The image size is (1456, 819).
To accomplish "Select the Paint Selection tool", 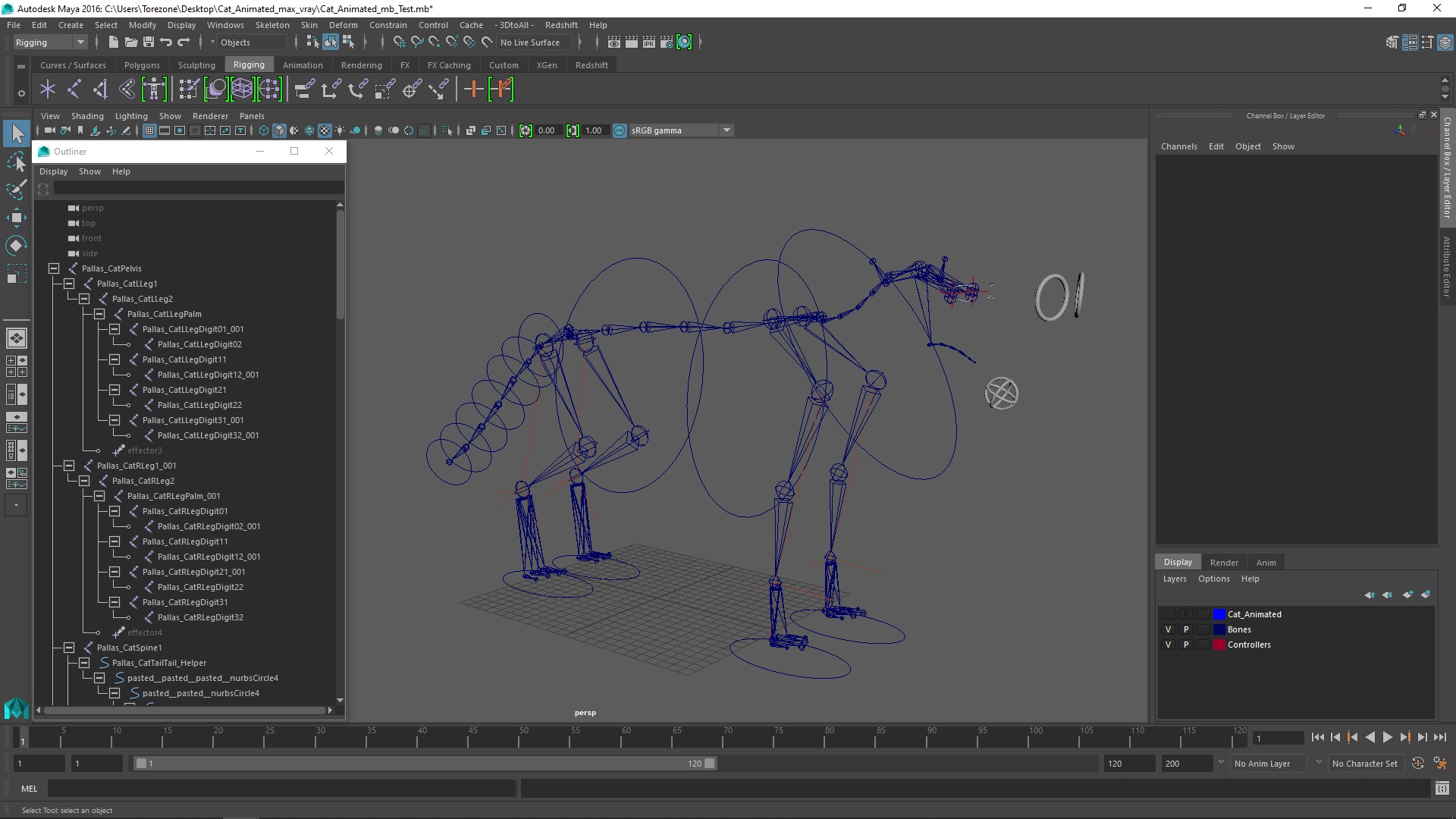I will (x=17, y=190).
